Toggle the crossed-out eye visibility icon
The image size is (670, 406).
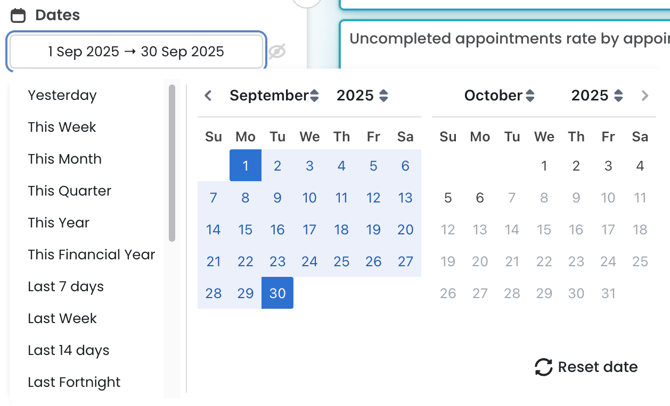coord(277,51)
